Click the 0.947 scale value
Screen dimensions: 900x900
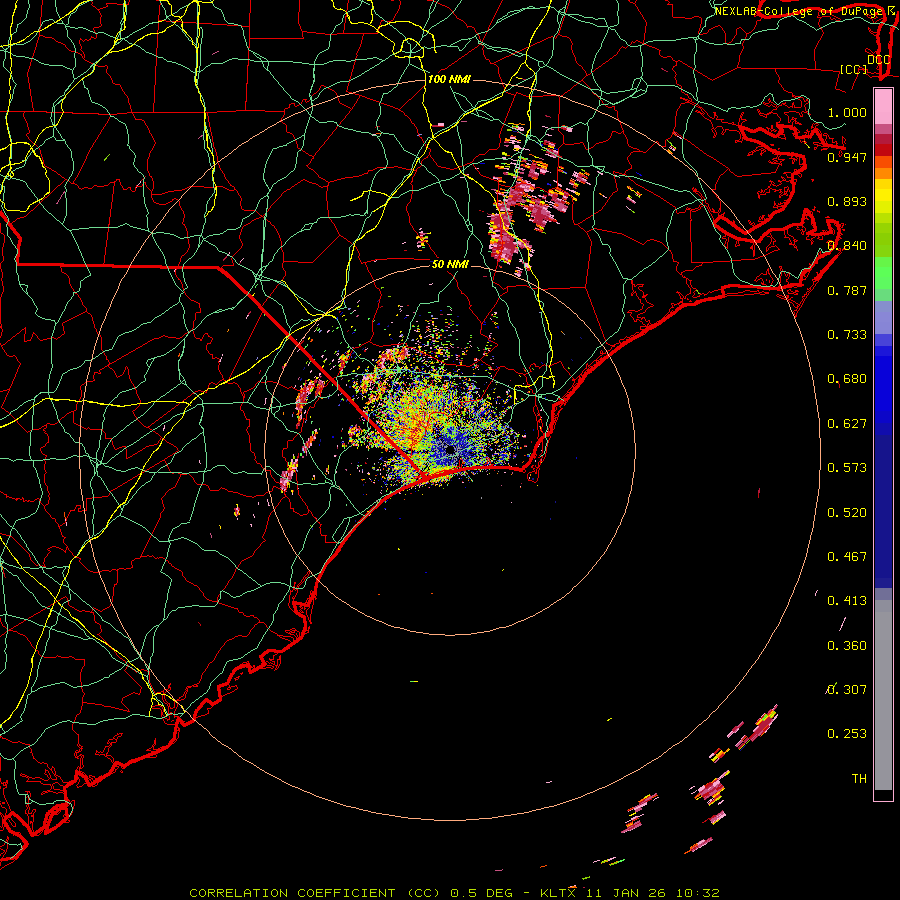pyautogui.click(x=847, y=157)
